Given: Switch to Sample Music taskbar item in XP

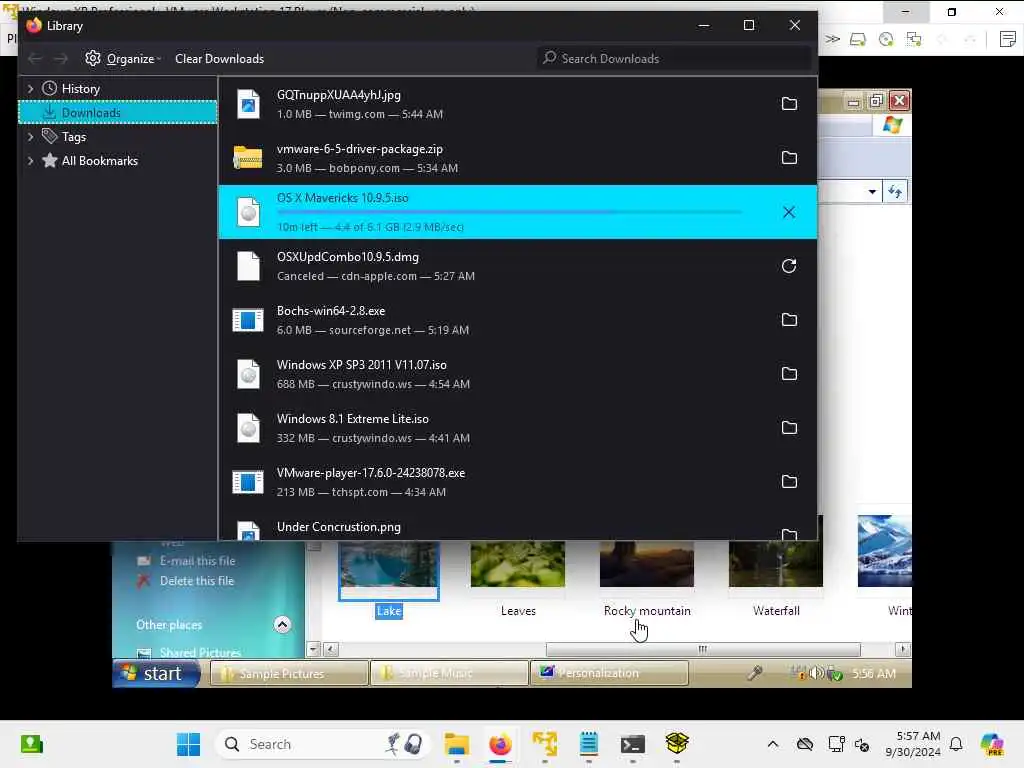Looking at the screenshot, I should click(x=449, y=673).
